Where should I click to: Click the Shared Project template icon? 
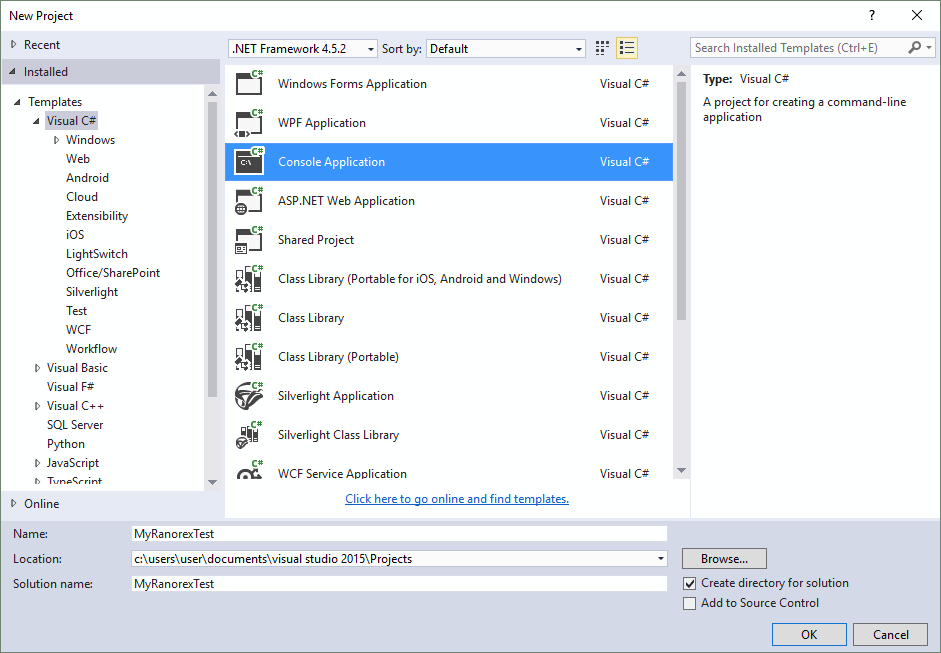point(249,239)
